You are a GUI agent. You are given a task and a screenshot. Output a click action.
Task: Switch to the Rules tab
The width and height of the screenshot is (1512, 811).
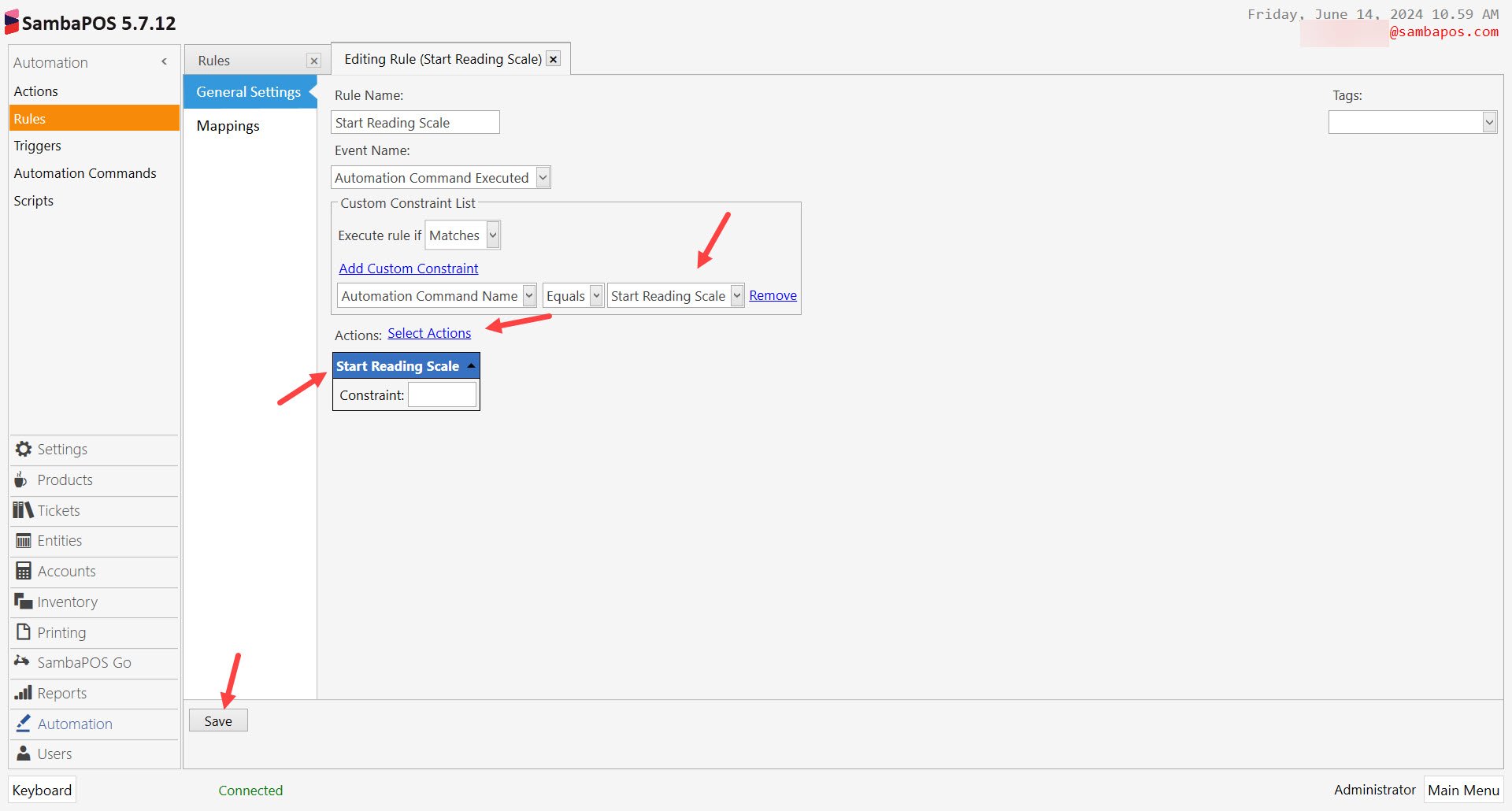click(214, 59)
